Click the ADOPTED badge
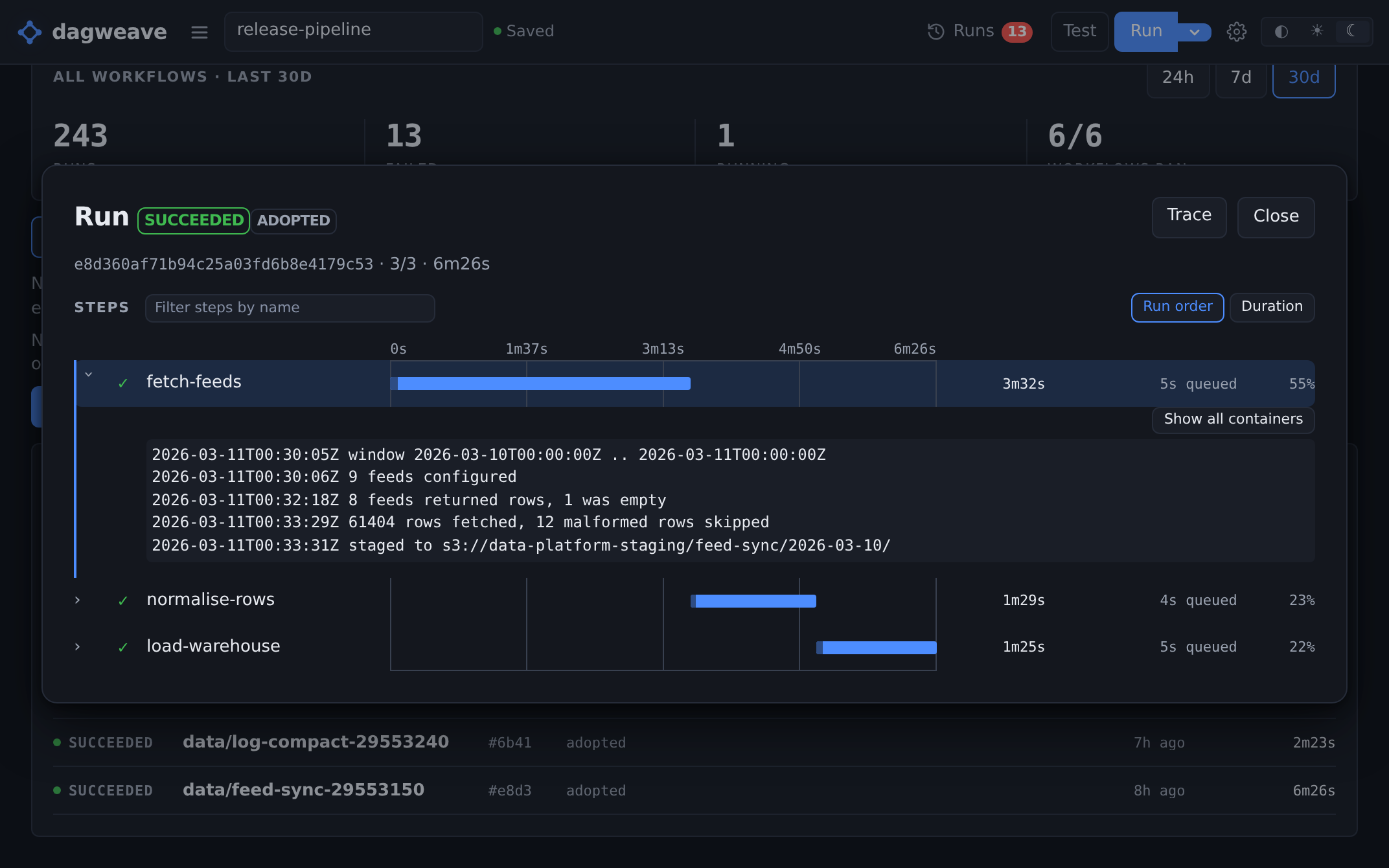1389x868 pixels. (293, 222)
